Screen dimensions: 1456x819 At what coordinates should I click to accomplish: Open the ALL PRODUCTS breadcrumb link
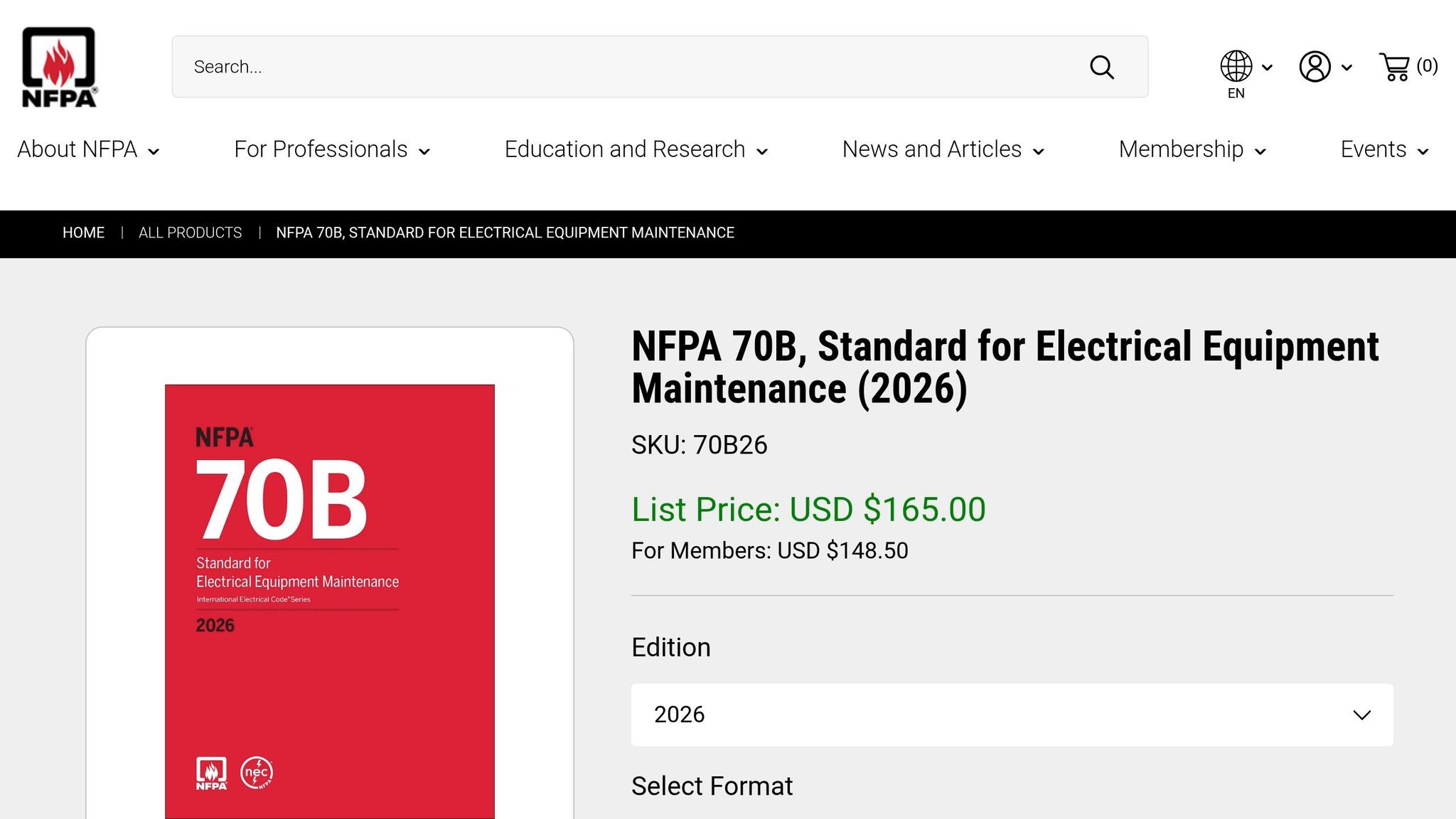190,232
